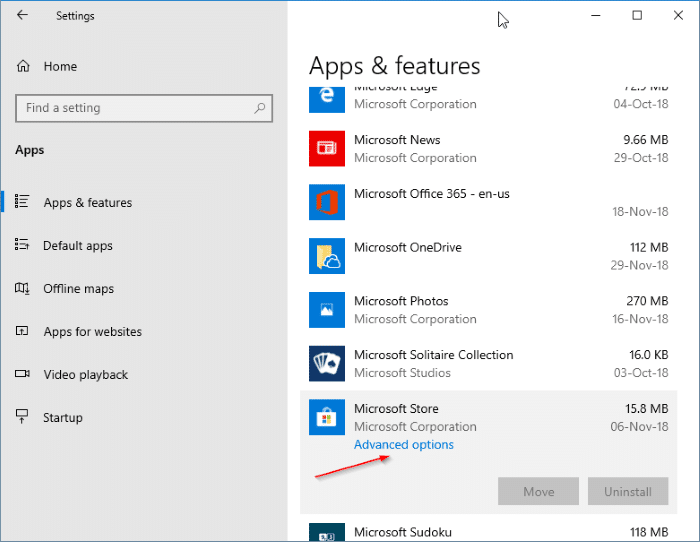Open Default apps section
Image resolution: width=700 pixels, height=542 pixels.
click(x=78, y=246)
